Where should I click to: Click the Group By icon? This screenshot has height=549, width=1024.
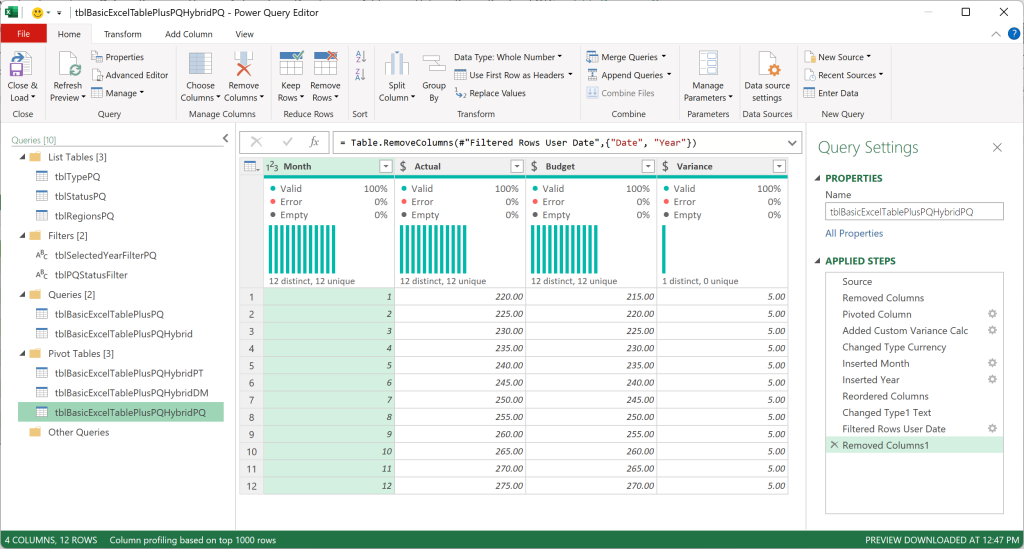[x=434, y=65]
